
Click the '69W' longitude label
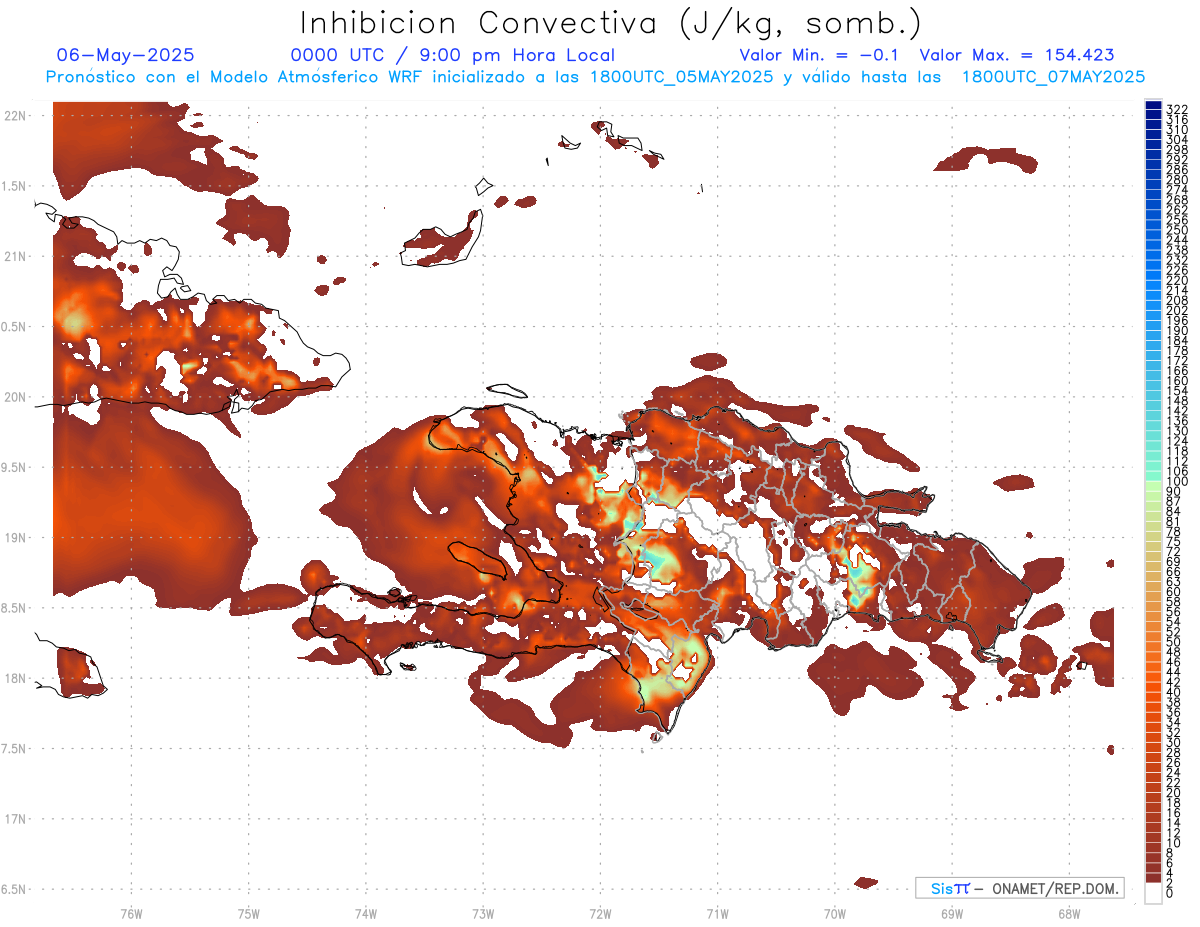click(952, 912)
